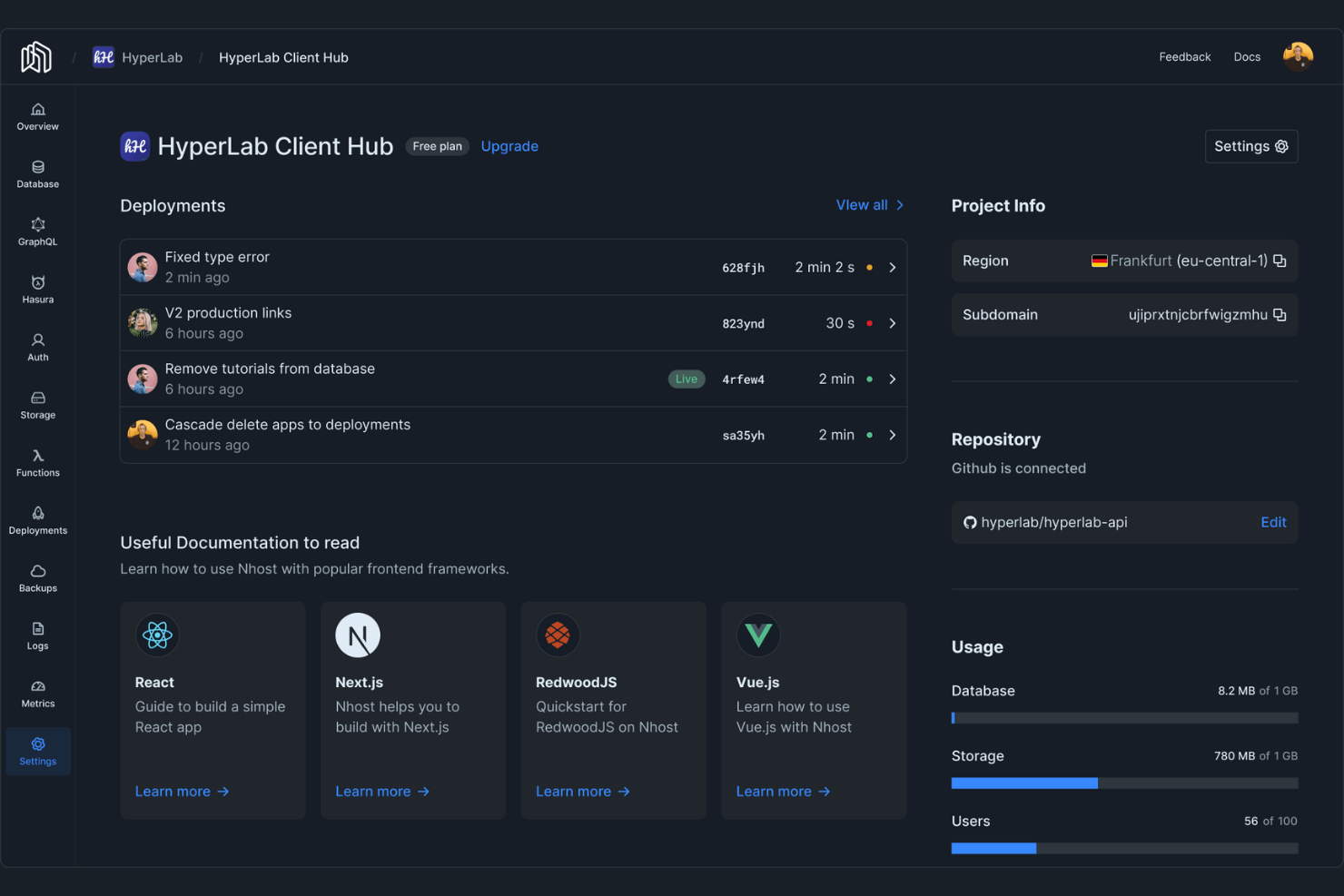This screenshot has width=1344, height=896.
Task: Expand the V2 production links deployment
Action: (892, 322)
